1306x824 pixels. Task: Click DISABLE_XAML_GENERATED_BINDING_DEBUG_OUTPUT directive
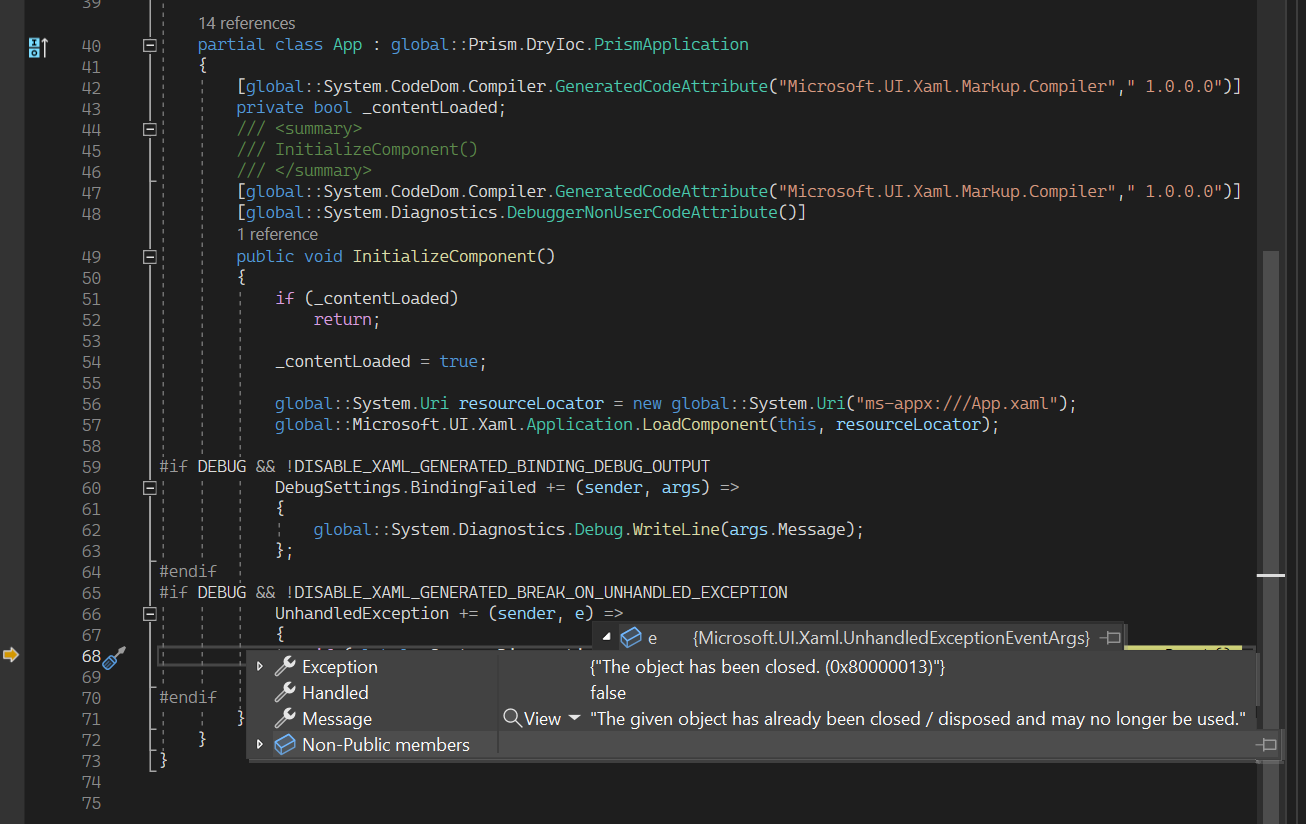pos(502,467)
